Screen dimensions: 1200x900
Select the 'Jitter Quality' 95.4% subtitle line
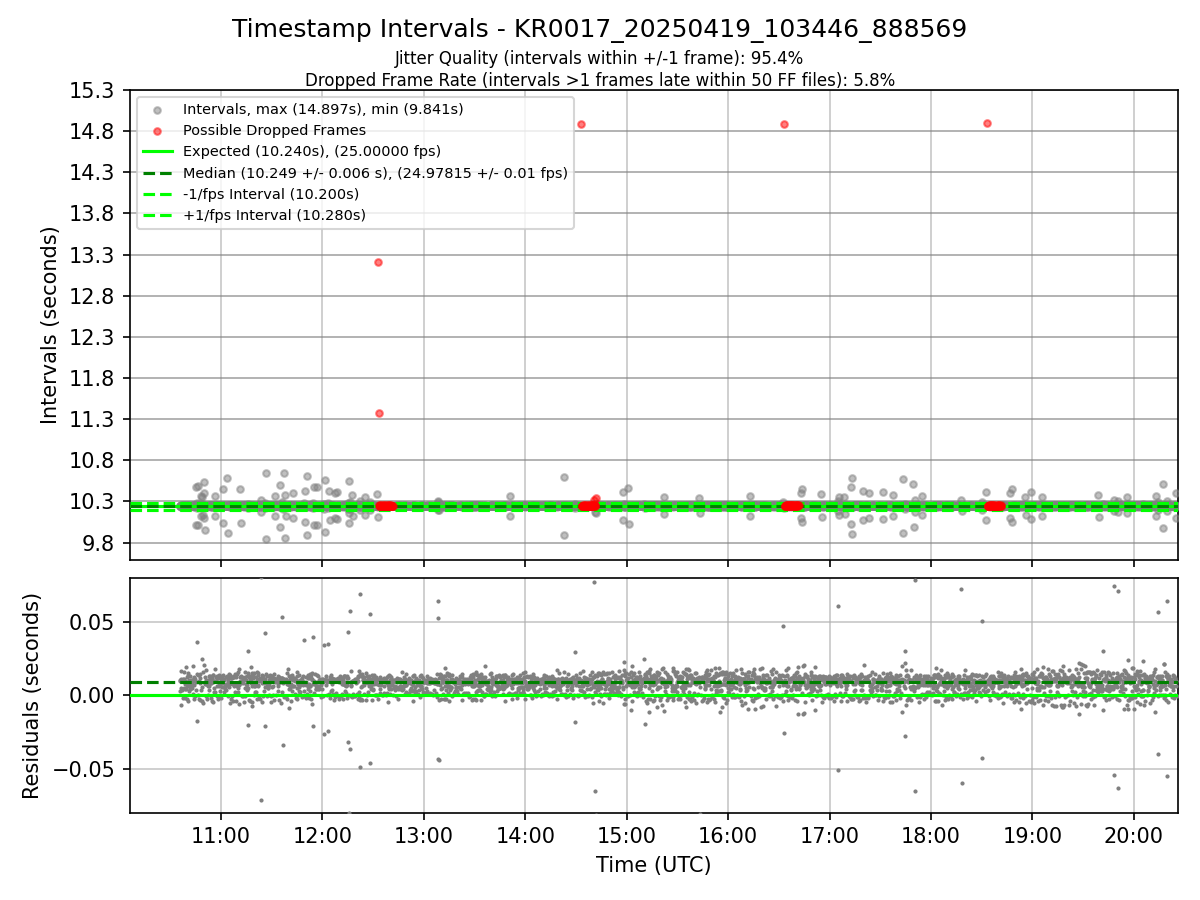[x=599, y=58]
